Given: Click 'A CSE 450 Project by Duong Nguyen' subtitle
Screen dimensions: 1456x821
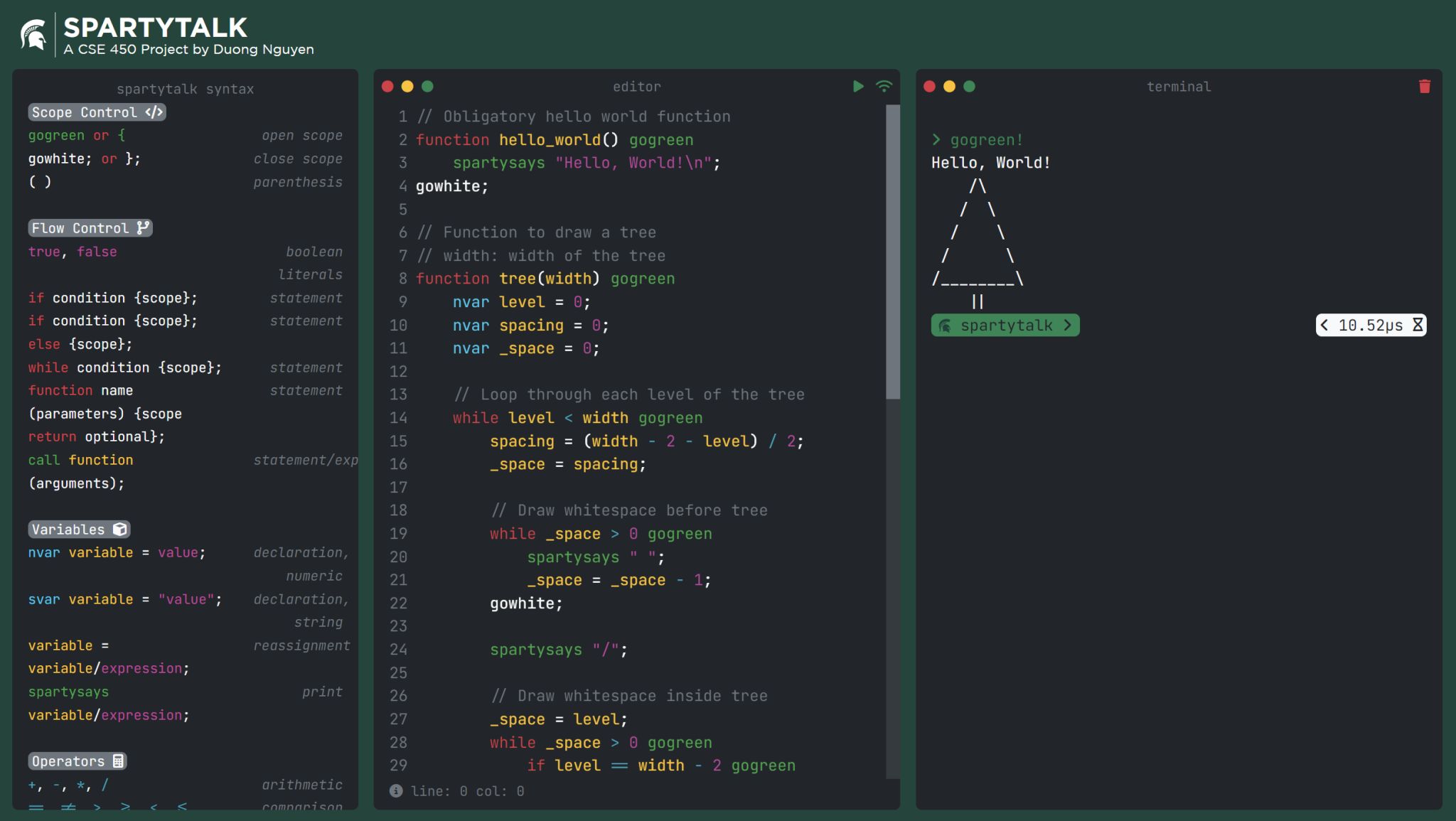Looking at the screenshot, I should [188, 49].
